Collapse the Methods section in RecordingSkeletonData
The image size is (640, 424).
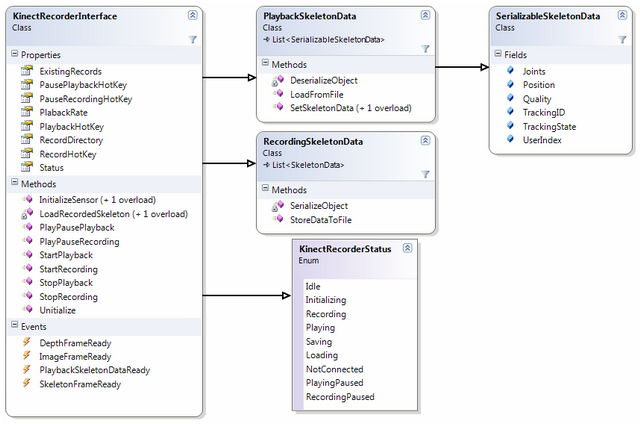(x=265, y=188)
